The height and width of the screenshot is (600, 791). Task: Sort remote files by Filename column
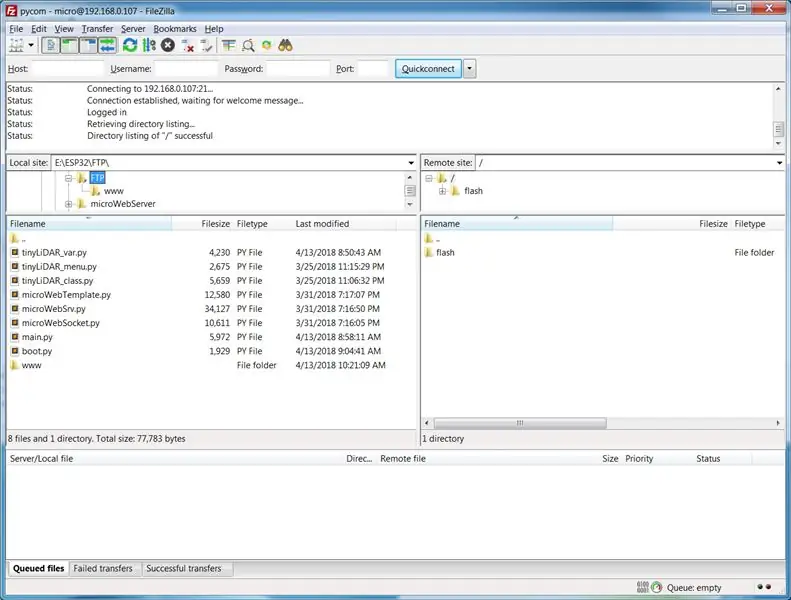pyautogui.click(x=517, y=224)
